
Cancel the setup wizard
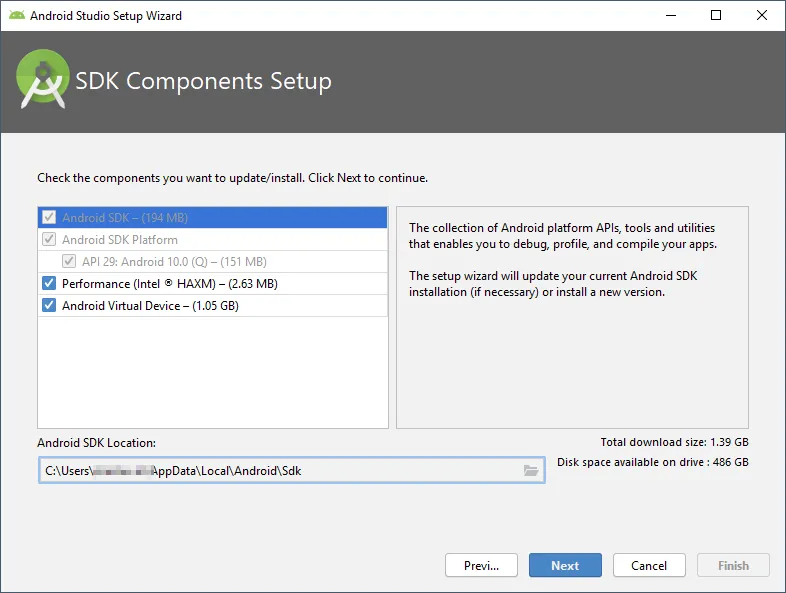[649, 565]
